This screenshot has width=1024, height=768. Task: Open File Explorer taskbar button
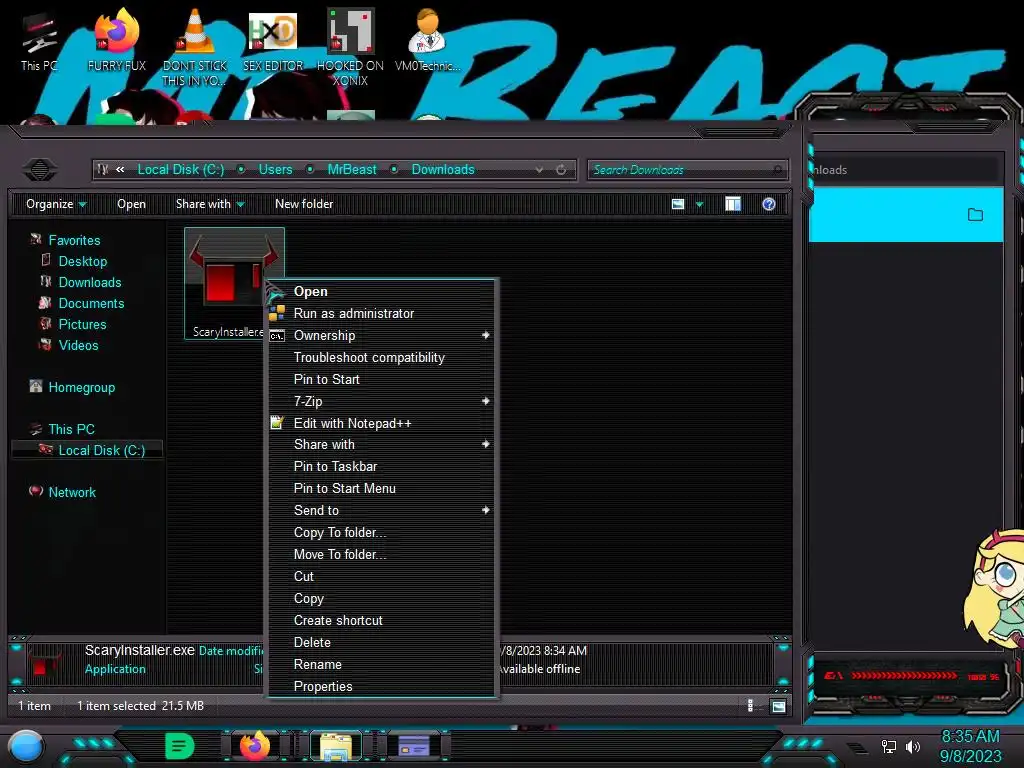click(336, 746)
